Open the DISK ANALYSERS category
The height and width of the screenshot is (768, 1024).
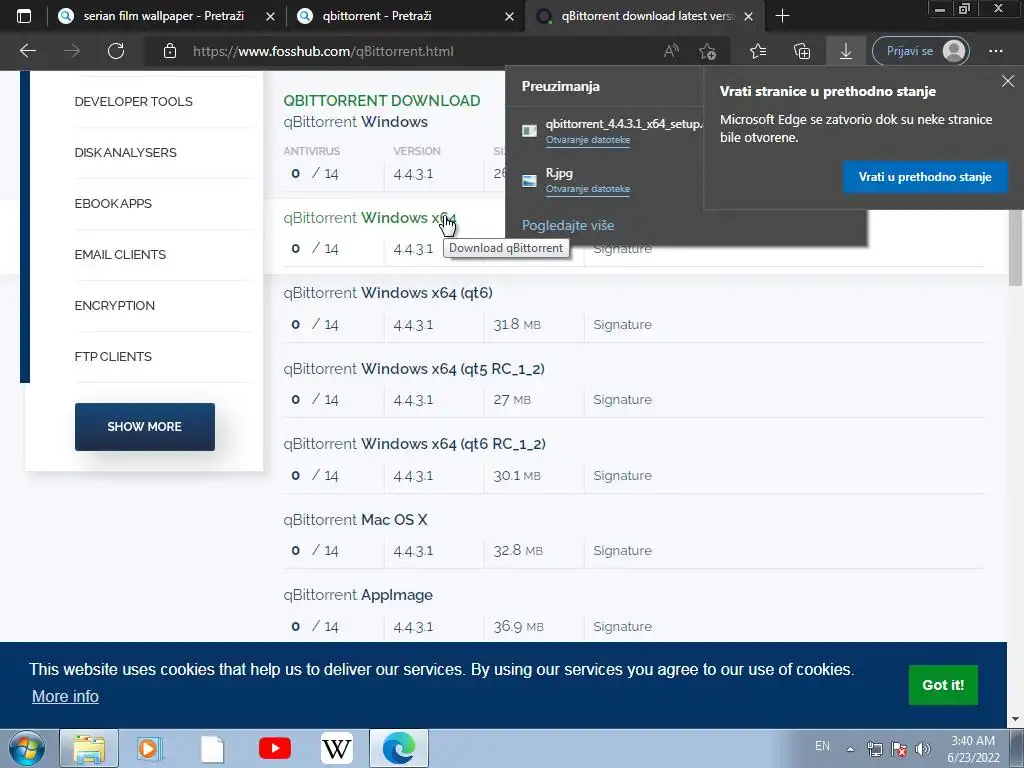(x=125, y=153)
